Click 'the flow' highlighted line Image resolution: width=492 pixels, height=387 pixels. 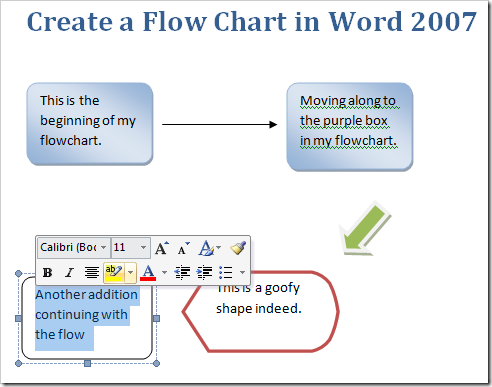[x=60, y=335]
